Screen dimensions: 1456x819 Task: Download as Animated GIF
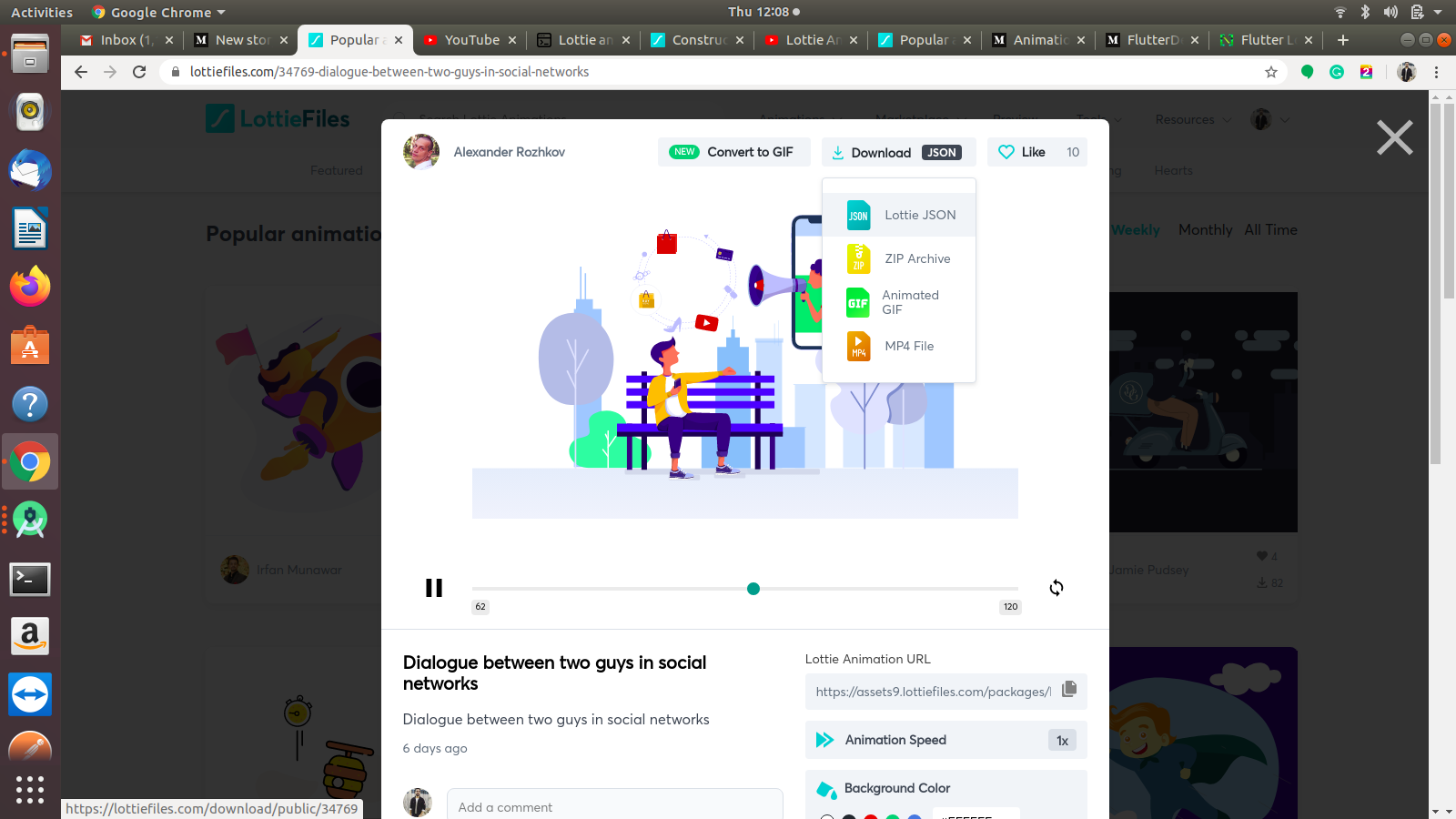tap(910, 302)
